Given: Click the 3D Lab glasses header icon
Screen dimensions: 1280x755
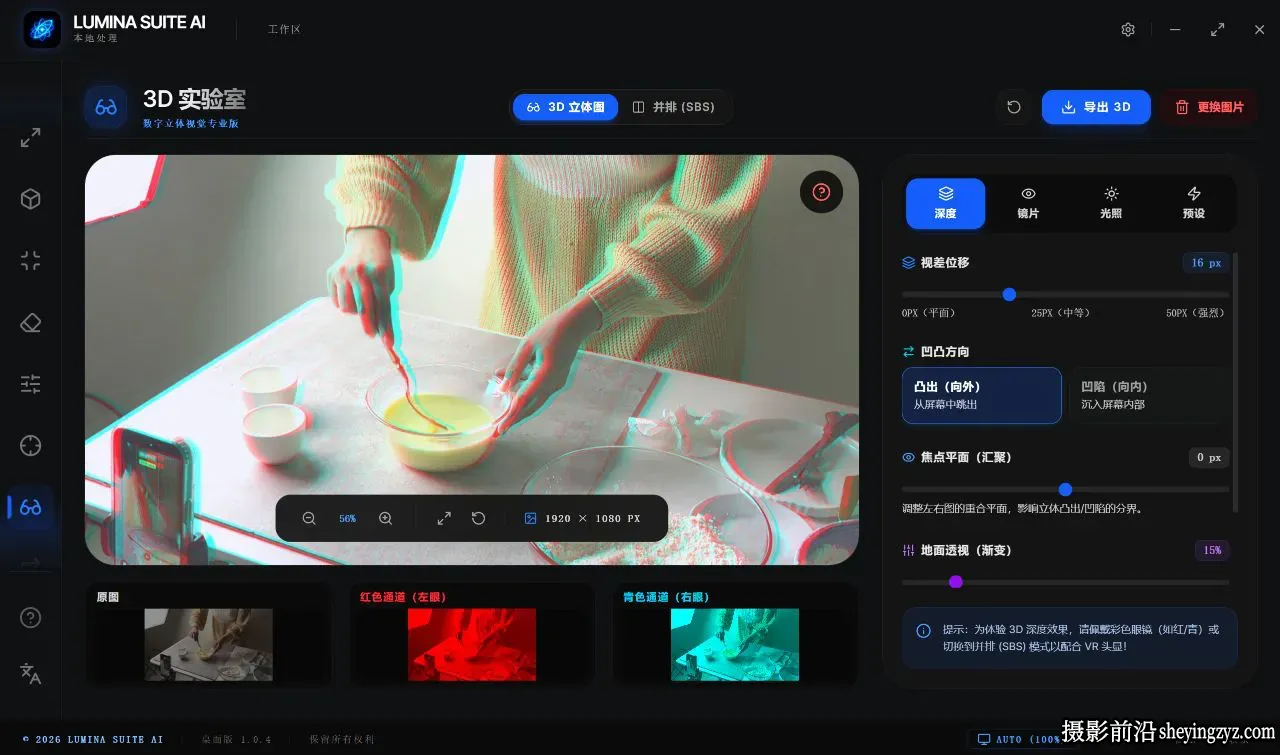Looking at the screenshot, I should pos(105,107).
